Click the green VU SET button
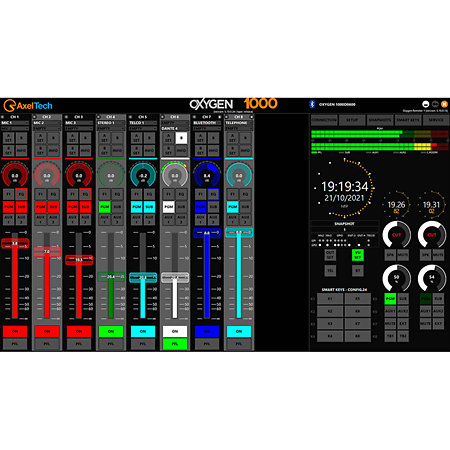The height and width of the screenshot is (450, 450). tap(358, 255)
